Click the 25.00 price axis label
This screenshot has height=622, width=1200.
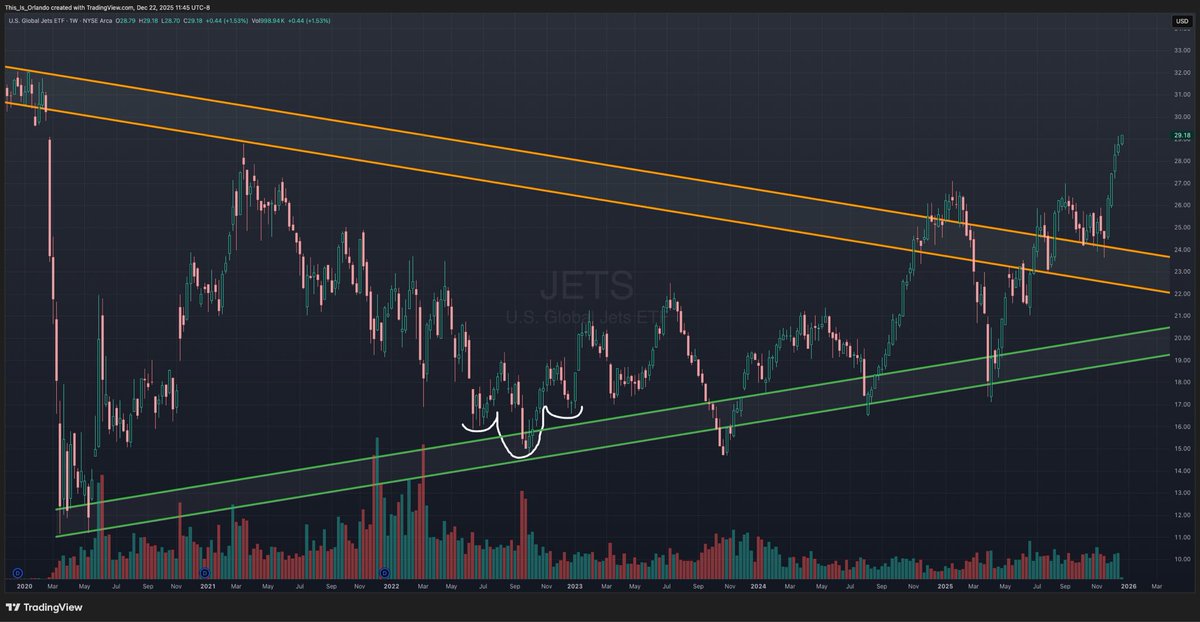[1181, 227]
